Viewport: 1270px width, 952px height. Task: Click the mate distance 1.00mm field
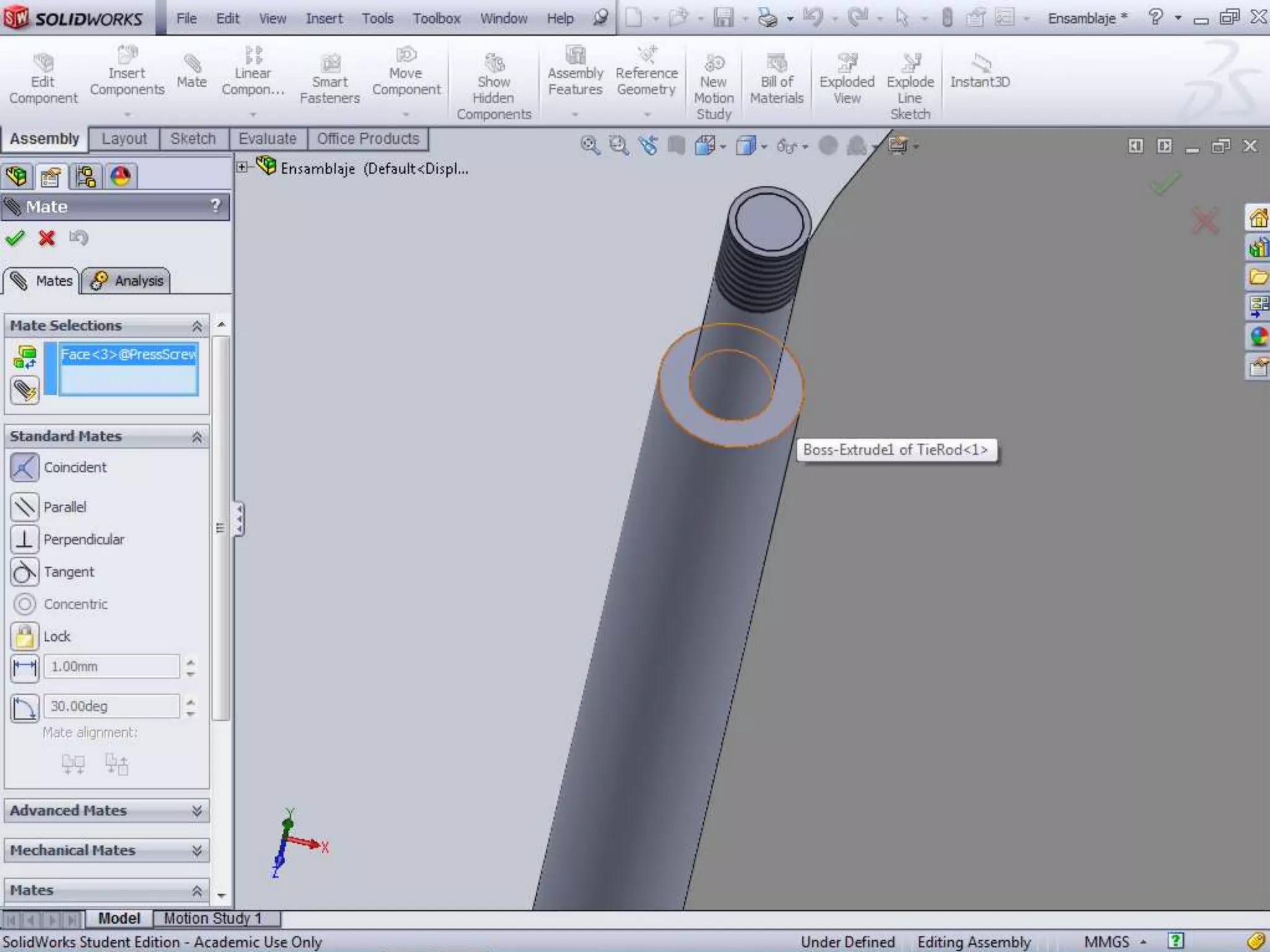(112, 667)
